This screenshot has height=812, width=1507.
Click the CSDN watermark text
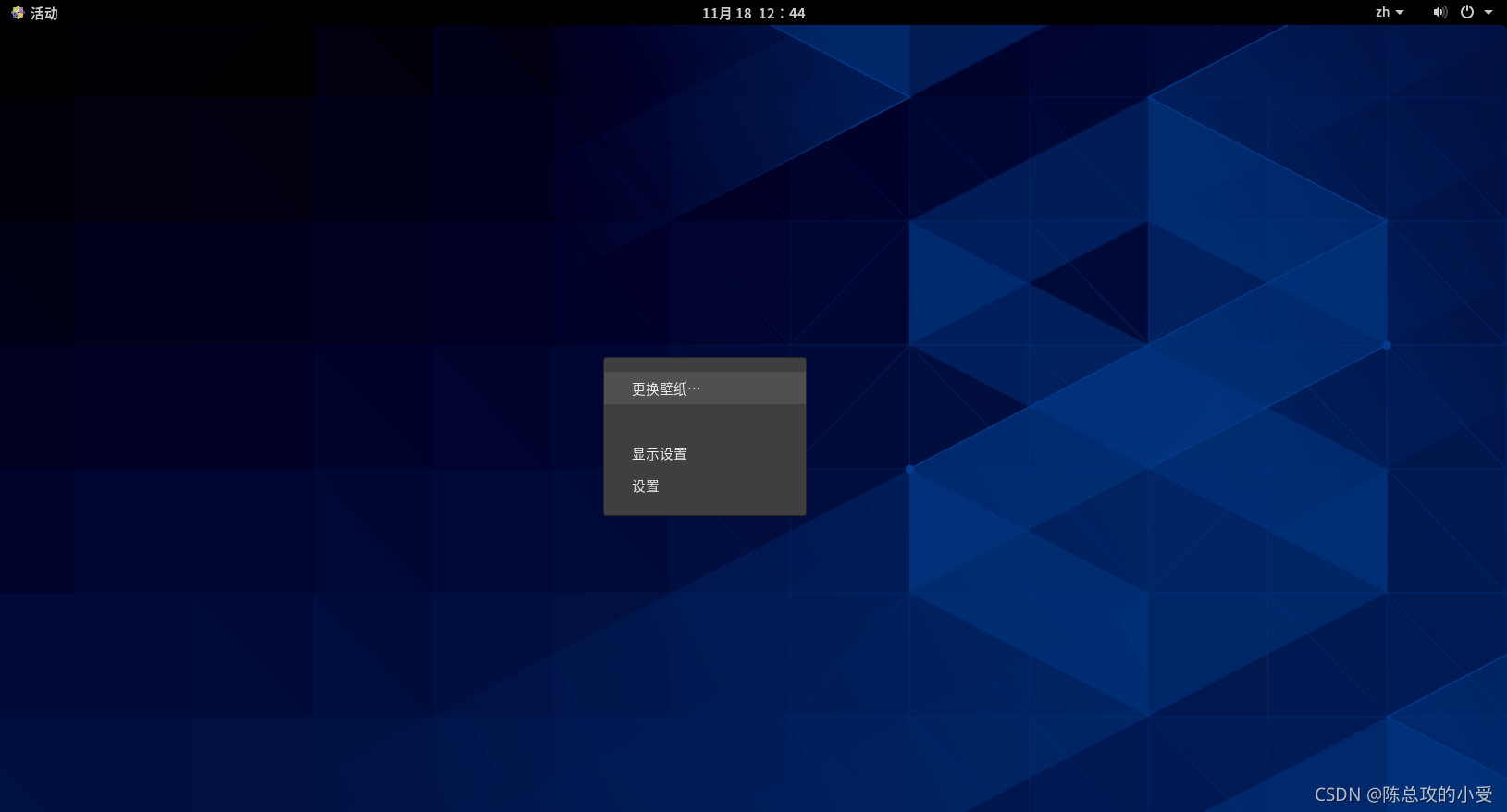pos(1402,794)
